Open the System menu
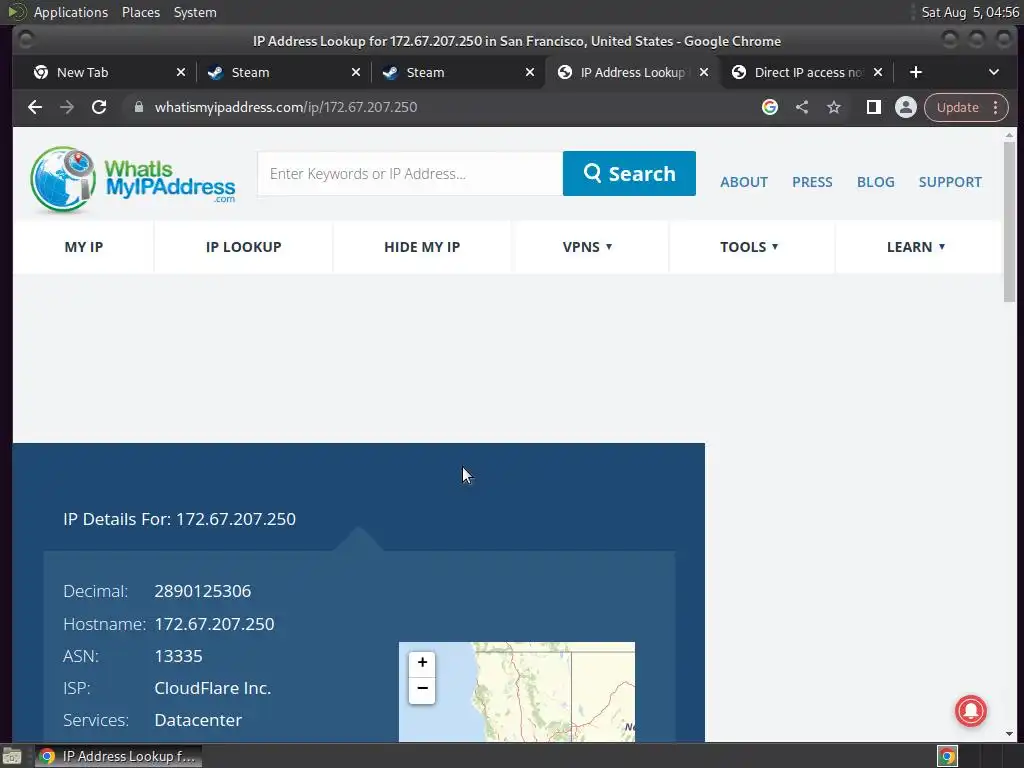Viewport: 1024px width, 768px height. point(195,12)
